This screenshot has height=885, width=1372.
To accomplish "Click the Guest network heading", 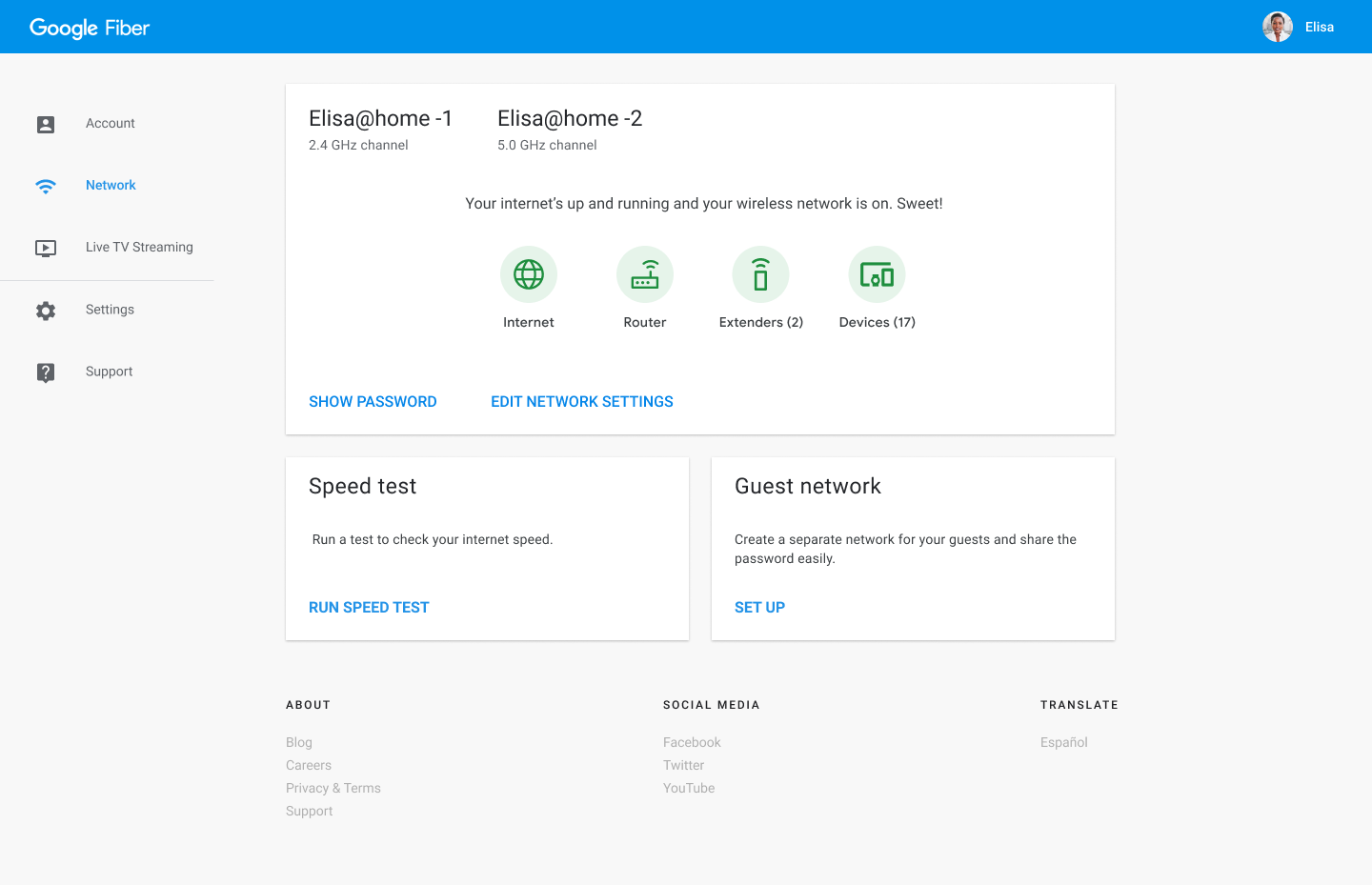I will (808, 486).
